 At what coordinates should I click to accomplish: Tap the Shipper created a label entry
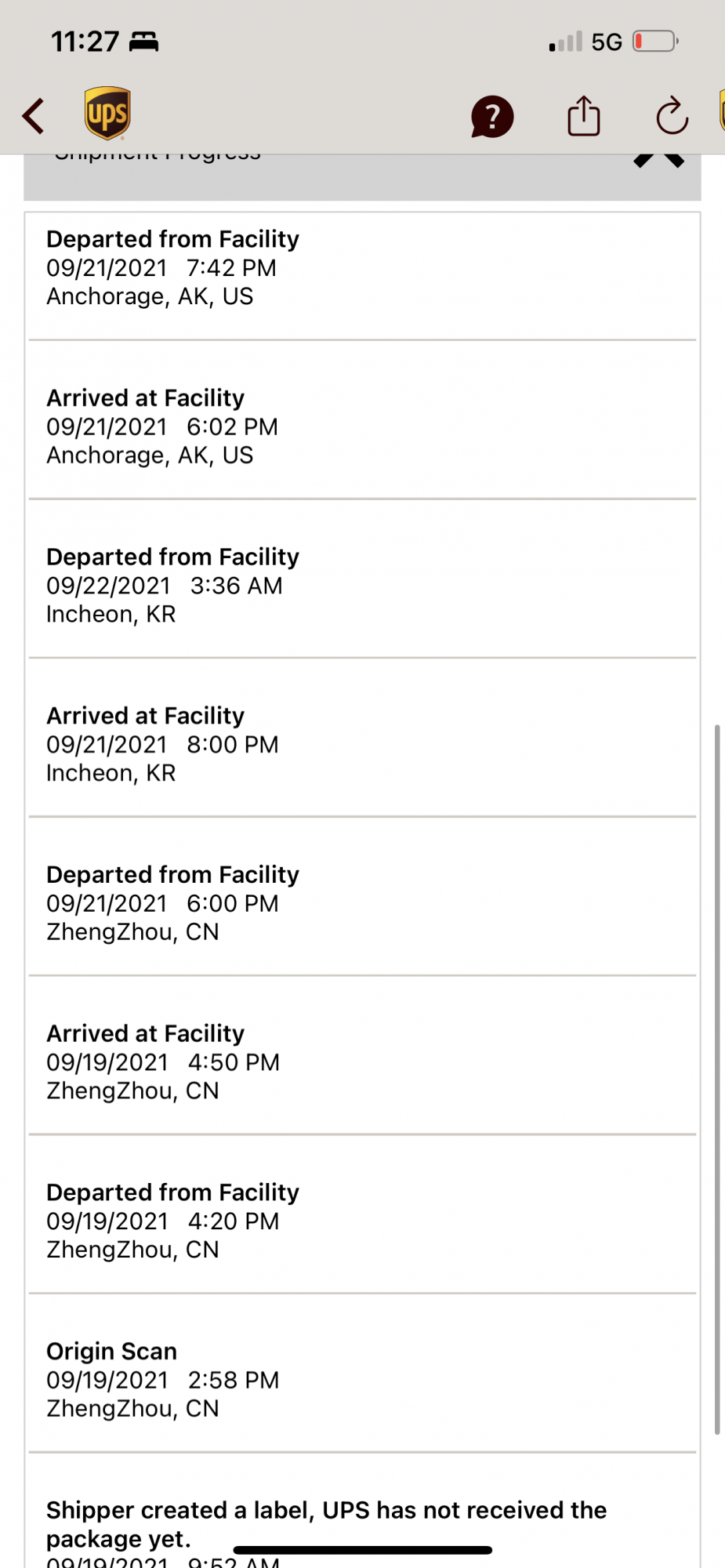pyautogui.click(x=362, y=1523)
